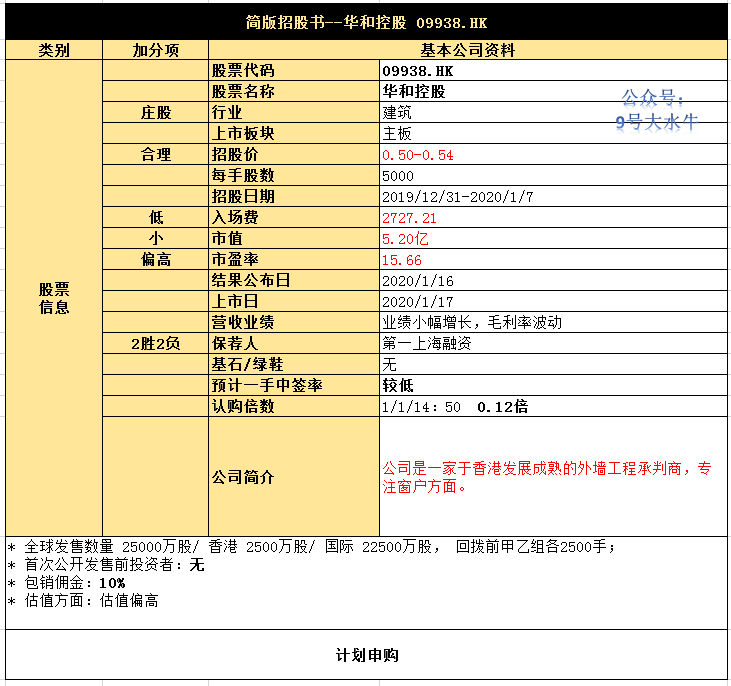Click the 股票信息 category cell
Viewport: 731px width, 686px height.
pos(54,298)
